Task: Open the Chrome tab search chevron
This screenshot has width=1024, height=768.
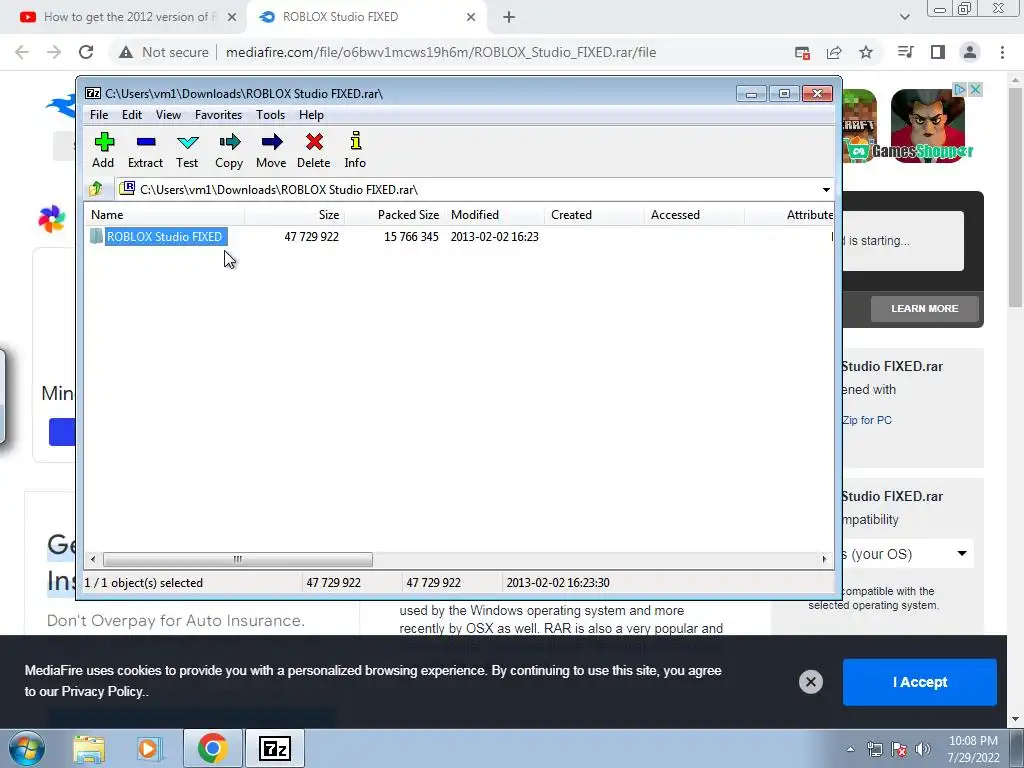Action: 904,17
